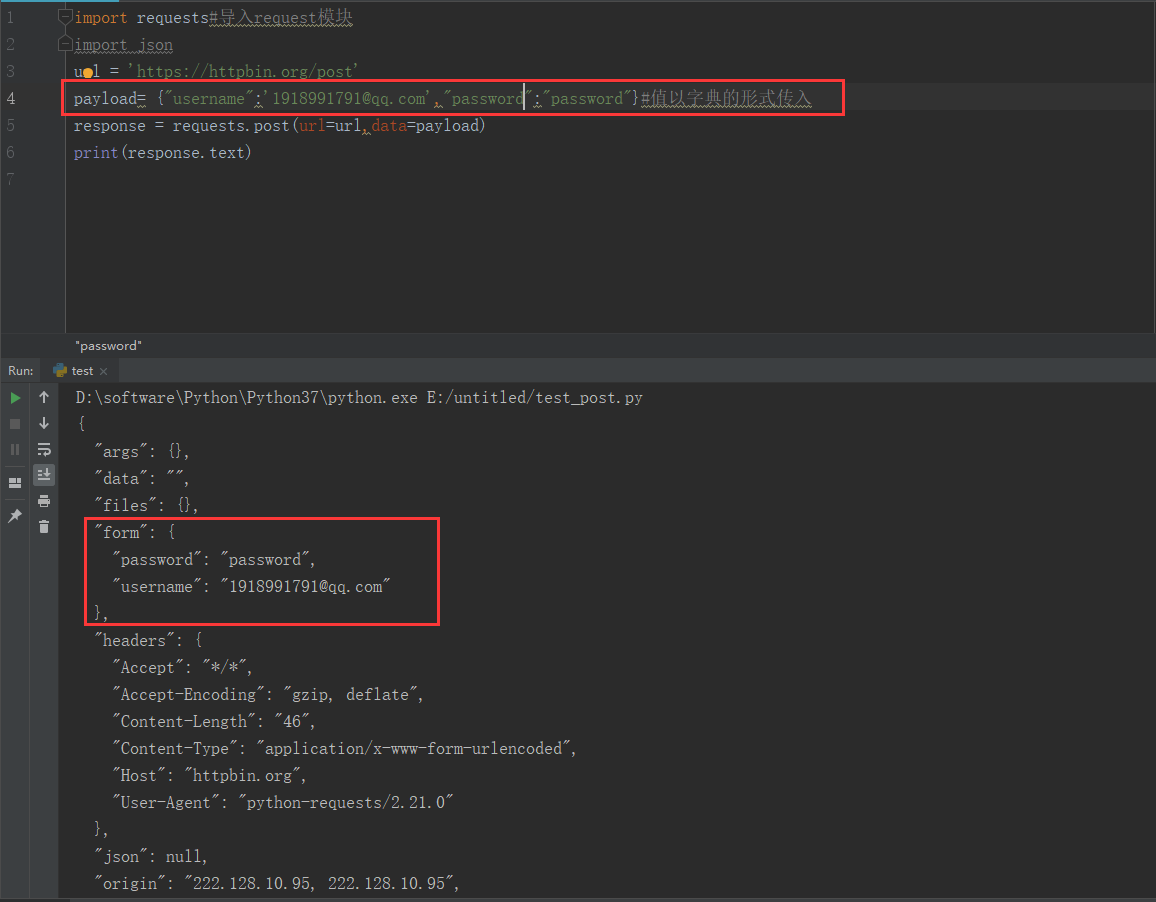Click the fold end marker on line 2
Screen dimensions: 1156x902
pos(65,45)
